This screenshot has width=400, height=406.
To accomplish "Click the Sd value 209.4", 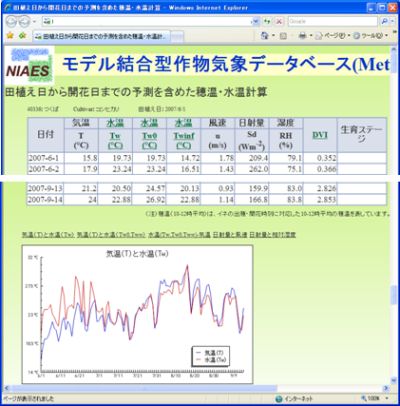I will coord(252,158).
